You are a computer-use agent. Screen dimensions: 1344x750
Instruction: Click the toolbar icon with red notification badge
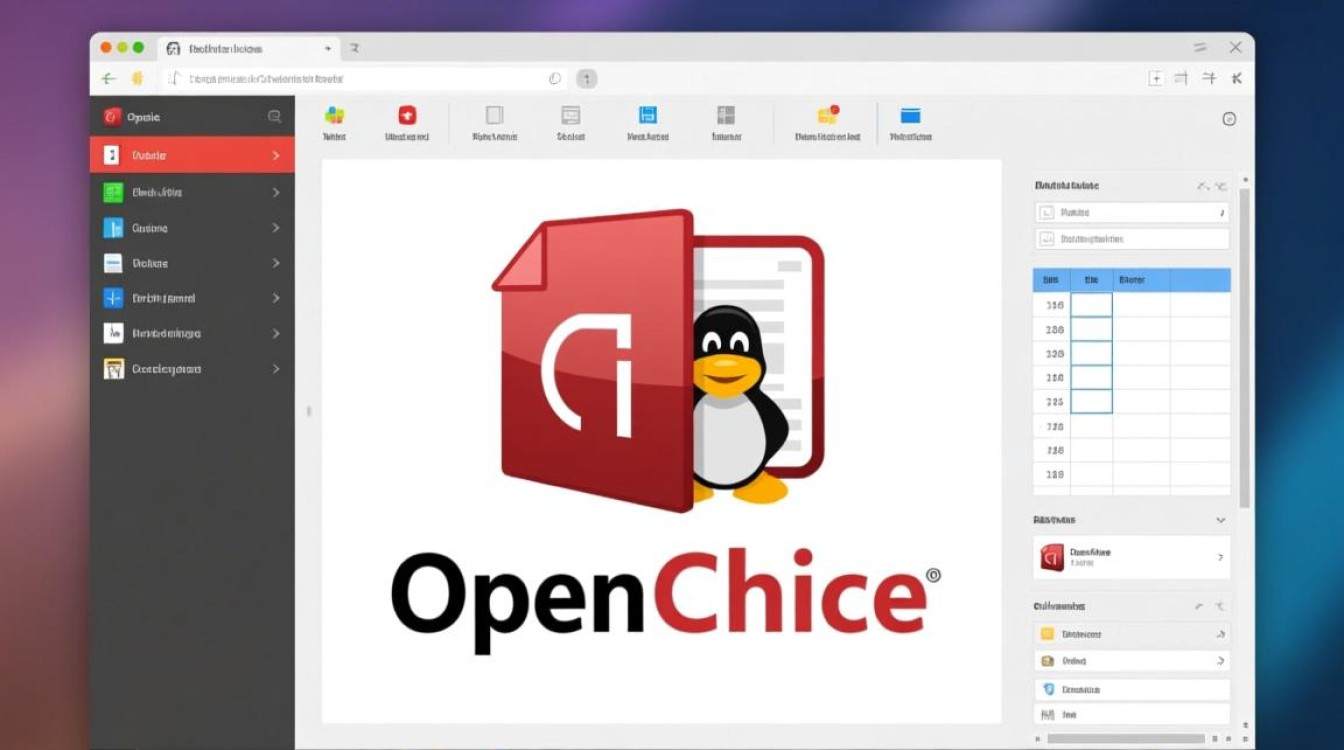pyautogui.click(x=827, y=113)
